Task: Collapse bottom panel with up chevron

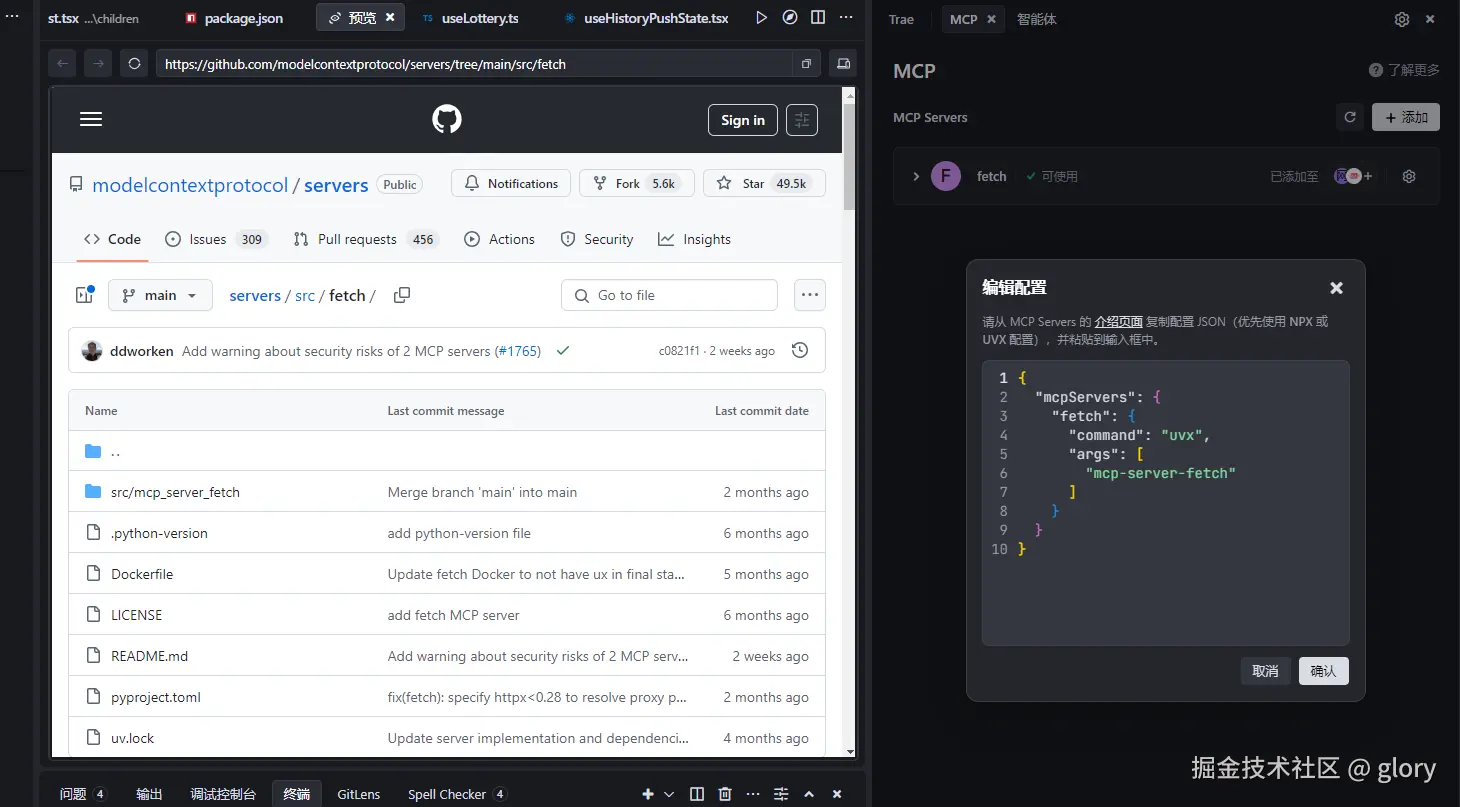Action: point(809,794)
